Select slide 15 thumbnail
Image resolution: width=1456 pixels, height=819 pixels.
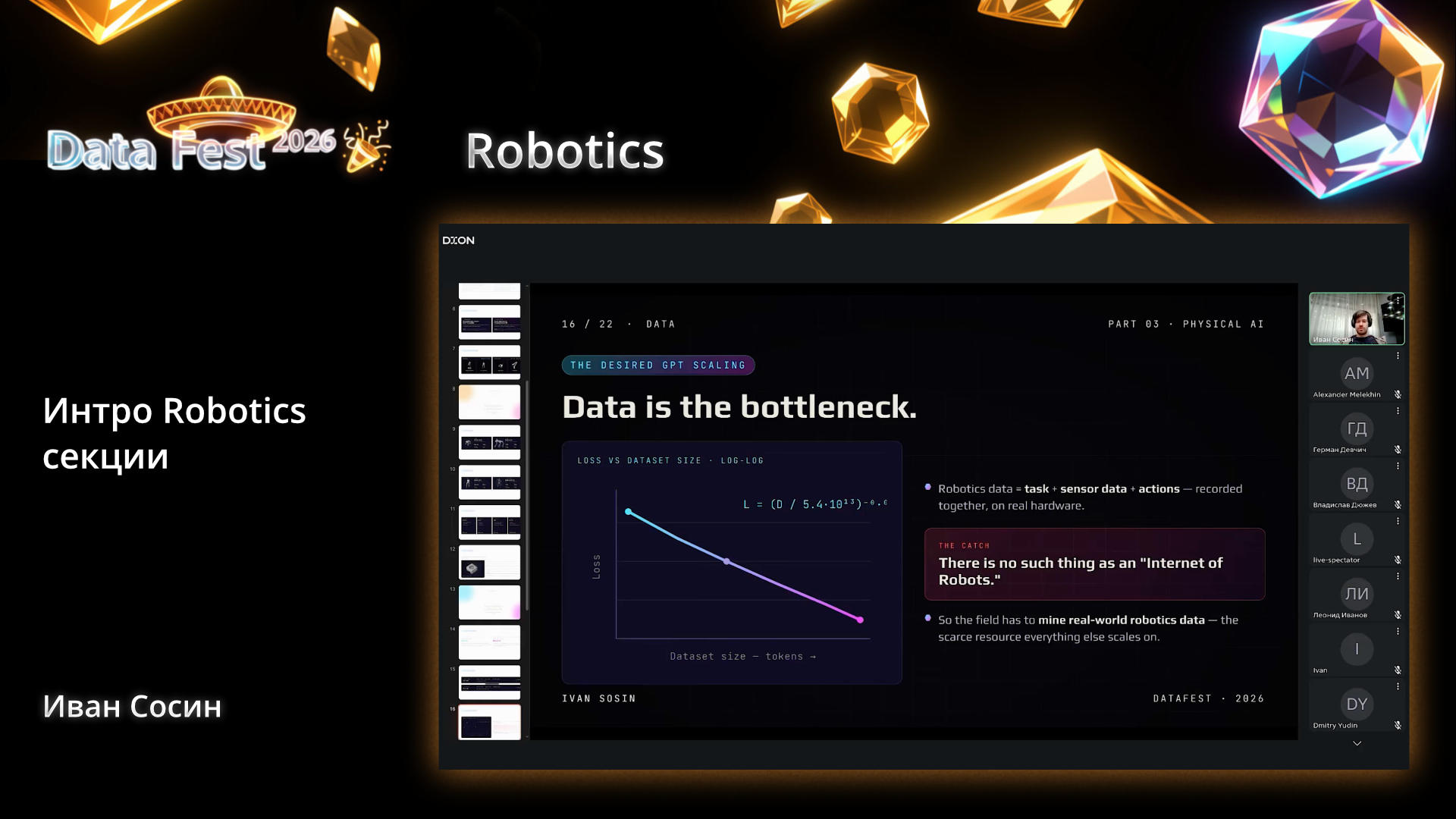pyautogui.click(x=489, y=682)
